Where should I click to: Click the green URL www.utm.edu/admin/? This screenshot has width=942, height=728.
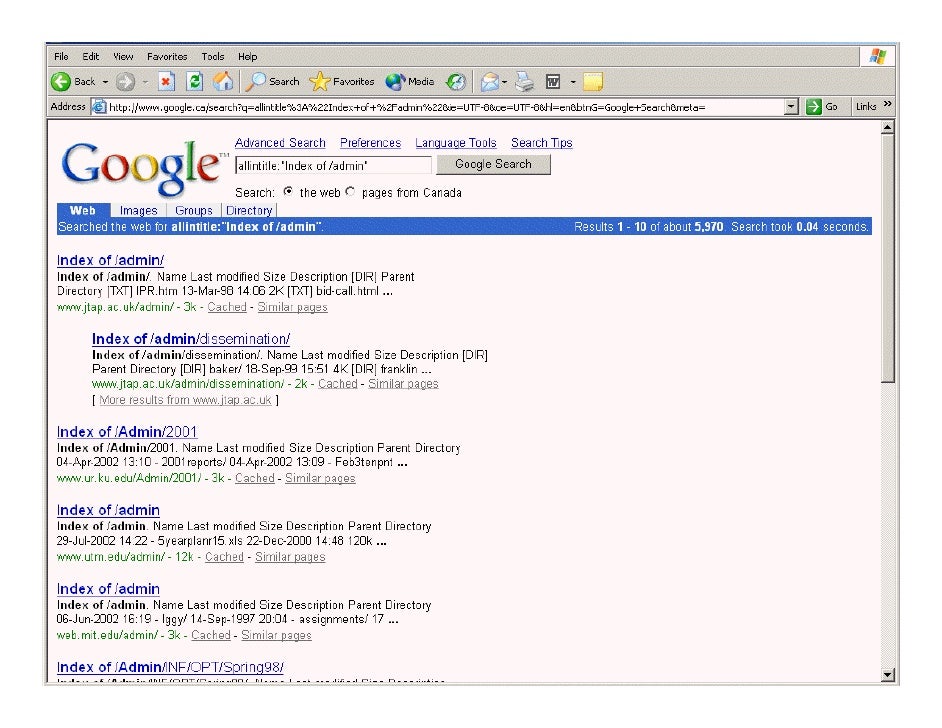click(x=111, y=557)
